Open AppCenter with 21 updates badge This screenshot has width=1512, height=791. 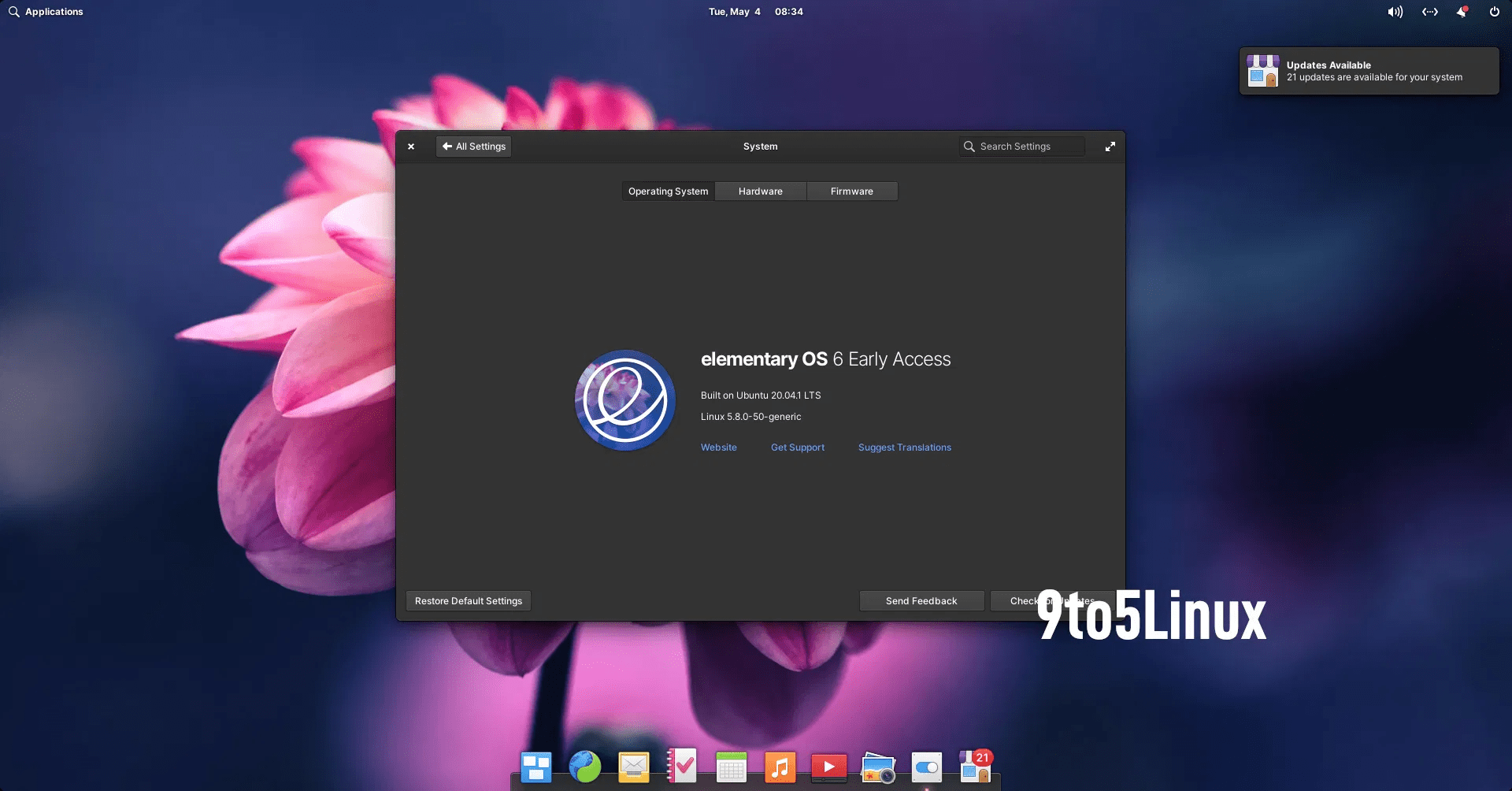(x=976, y=766)
